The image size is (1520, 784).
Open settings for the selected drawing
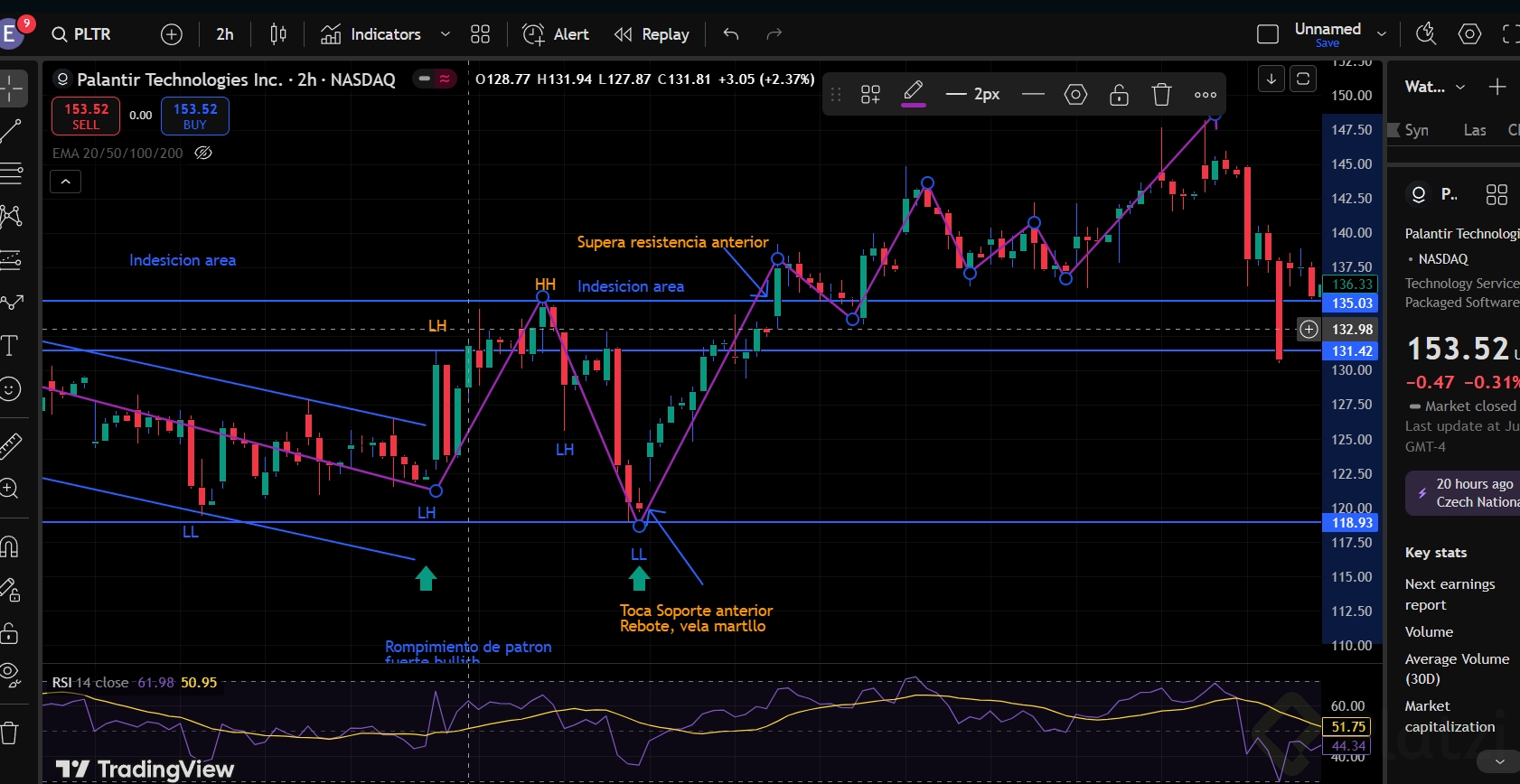[1075, 94]
